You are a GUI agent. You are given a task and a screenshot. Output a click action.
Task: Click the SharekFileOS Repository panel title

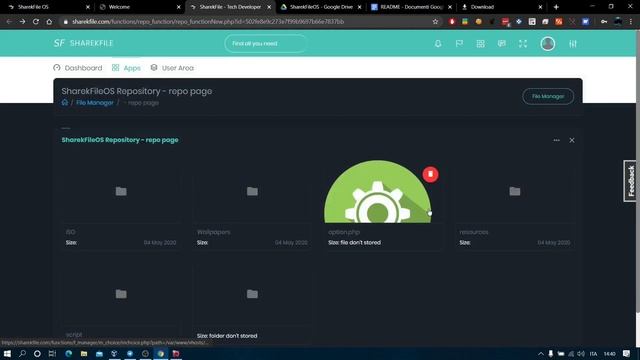(120, 140)
